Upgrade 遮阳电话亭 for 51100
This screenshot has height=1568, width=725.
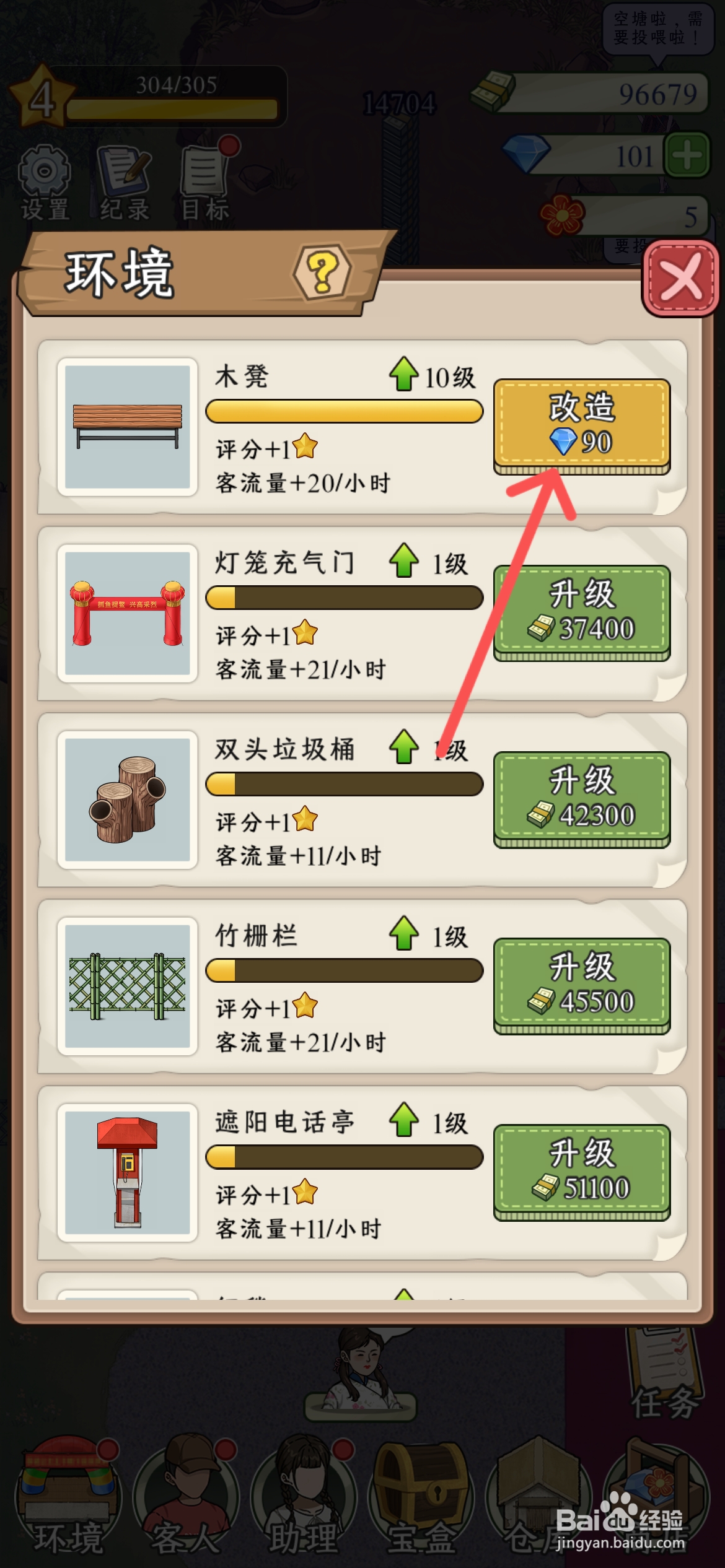pyautogui.click(x=581, y=1172)
